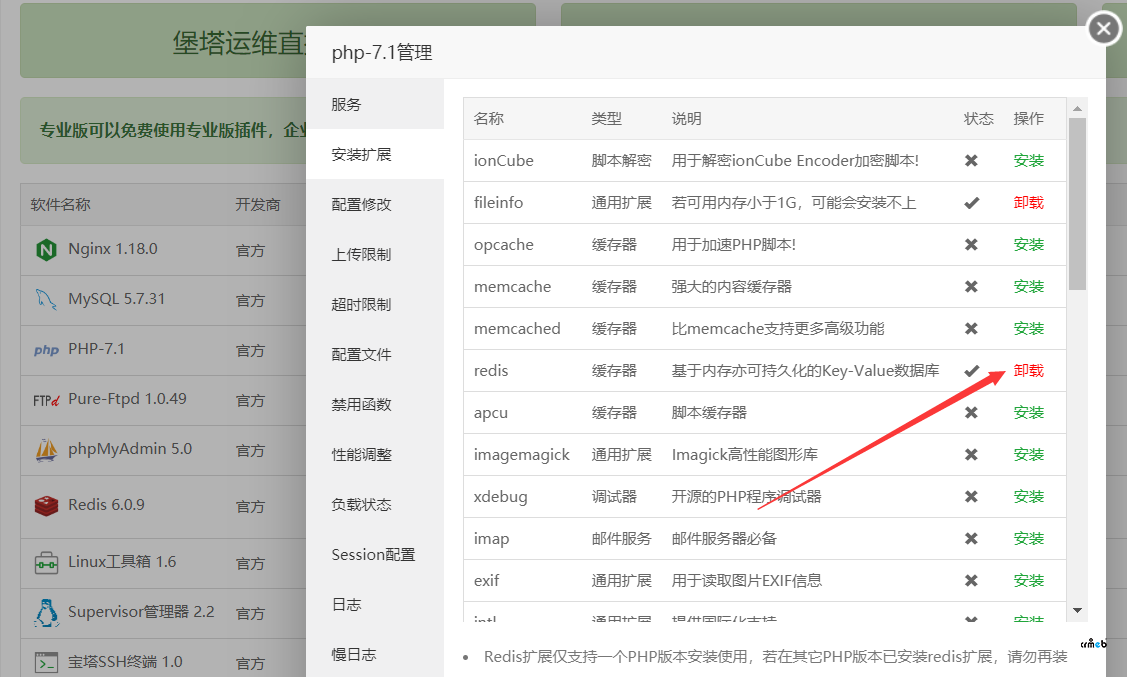Image resolution: width=1127 pixels, height=677 pixels.
Task: Click the imap status cross icon
Action: pyautogui.click(x=971, y=539)
